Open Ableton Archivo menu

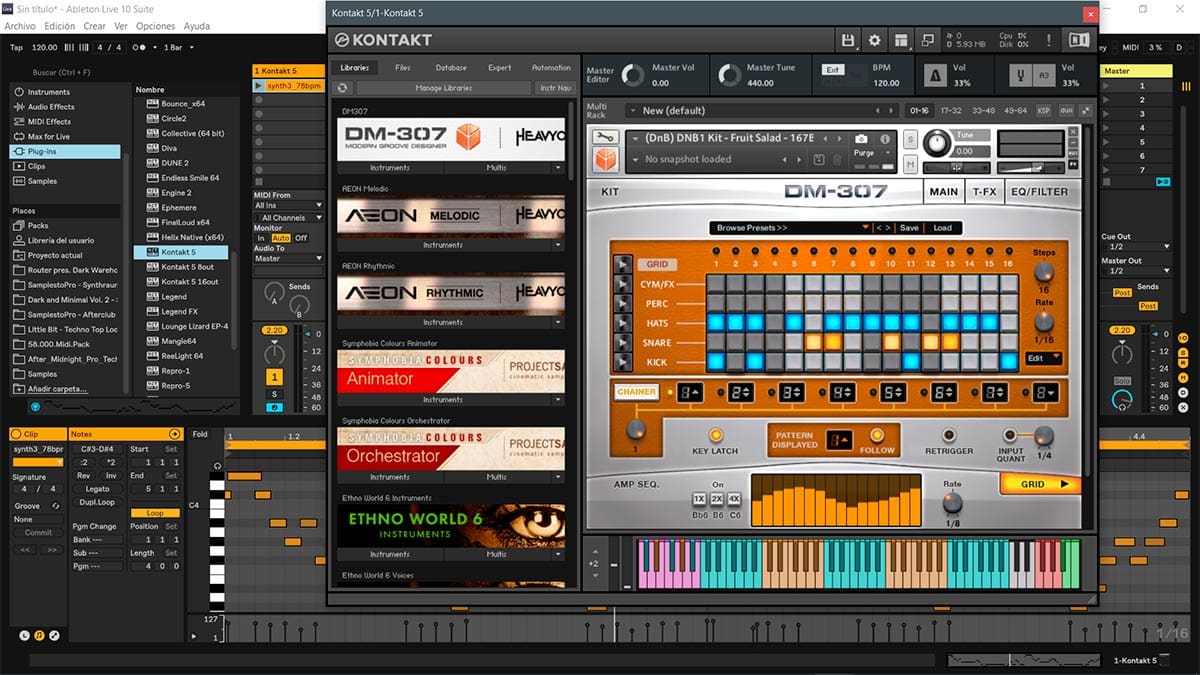pyautogui.click(x=20, y=26)
